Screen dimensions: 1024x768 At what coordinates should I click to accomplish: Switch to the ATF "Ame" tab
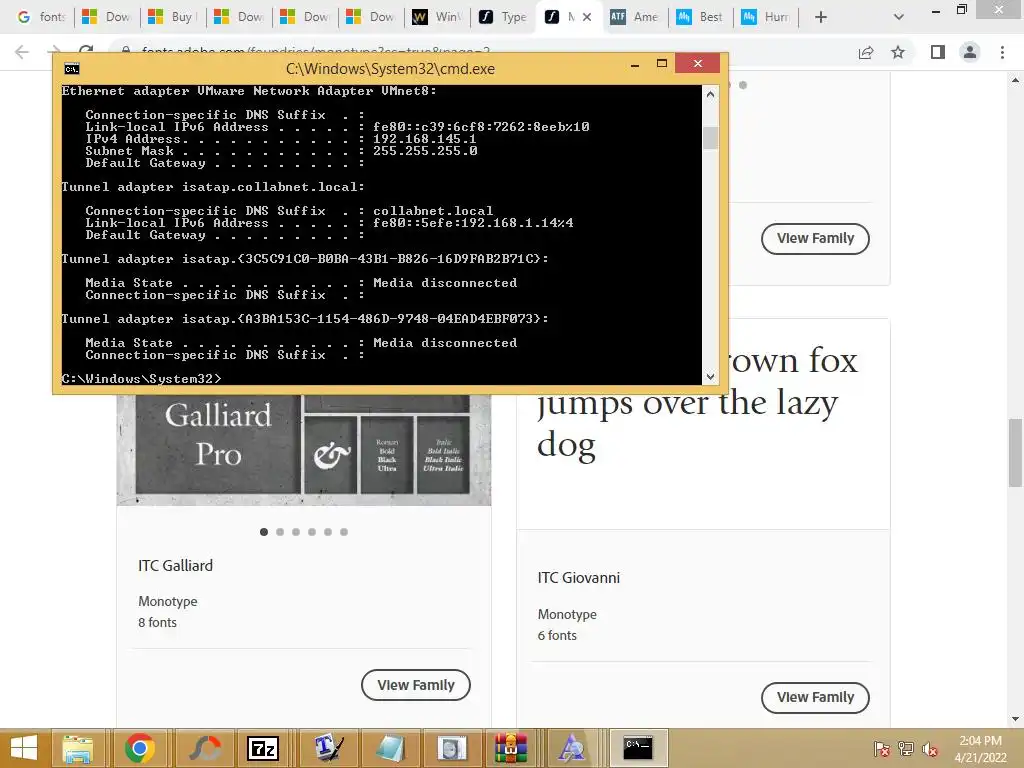(x=635, y=17)
